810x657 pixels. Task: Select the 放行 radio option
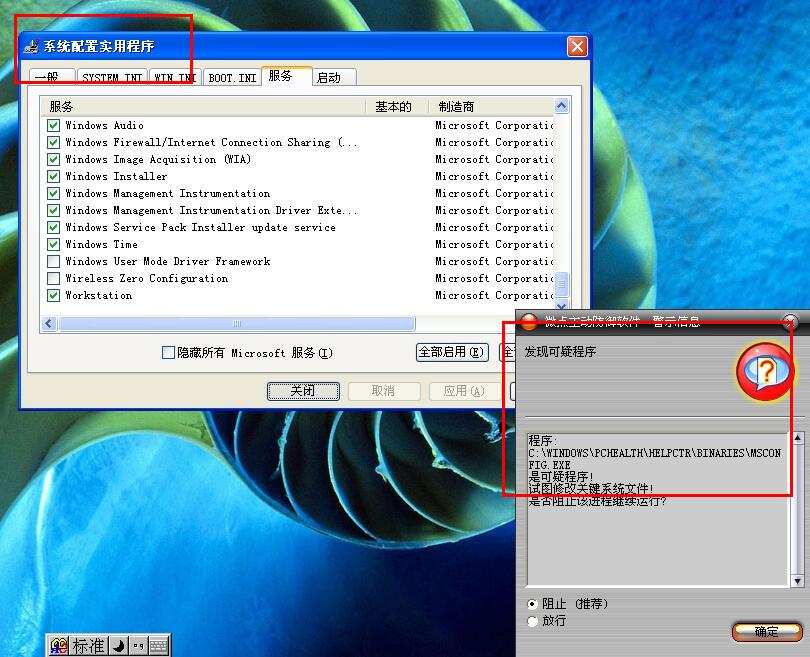coord(532,621)
